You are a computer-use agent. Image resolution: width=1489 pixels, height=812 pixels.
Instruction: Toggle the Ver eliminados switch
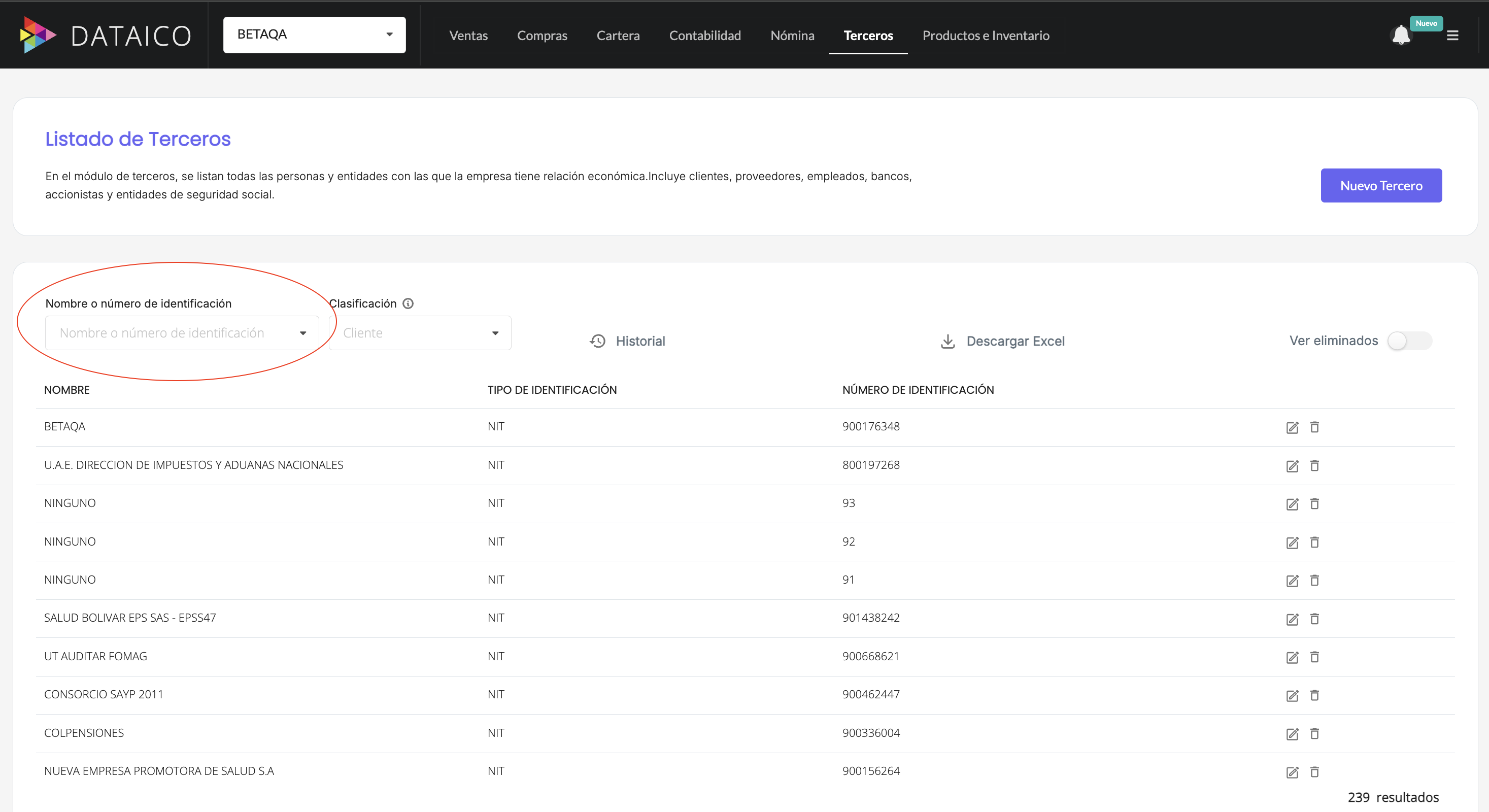[1409, 341]
